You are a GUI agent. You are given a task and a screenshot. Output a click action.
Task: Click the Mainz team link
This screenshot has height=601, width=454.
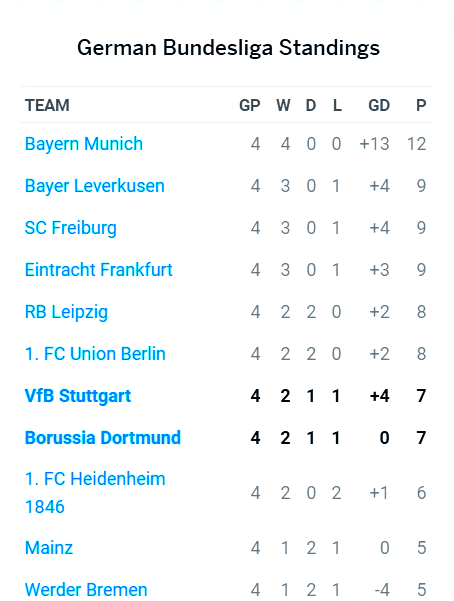(x=49, y=548)
